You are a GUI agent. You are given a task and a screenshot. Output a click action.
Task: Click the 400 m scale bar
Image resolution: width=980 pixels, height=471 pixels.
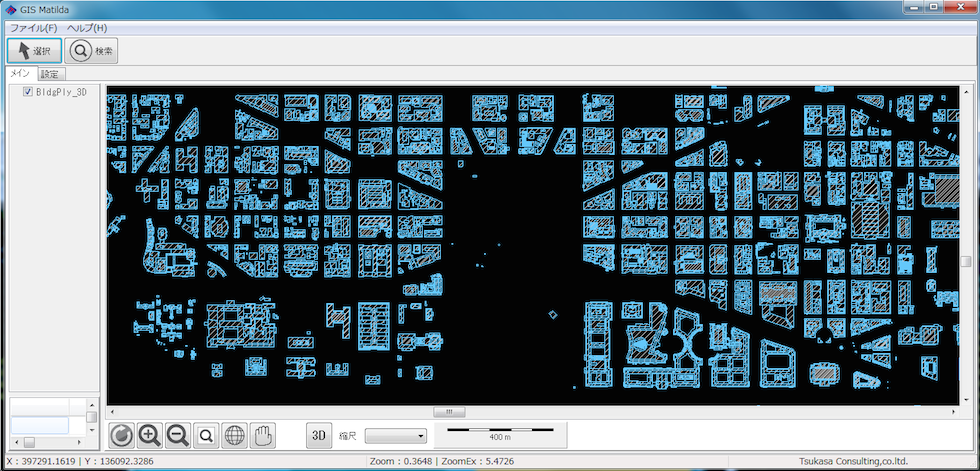tap(501, 434)
